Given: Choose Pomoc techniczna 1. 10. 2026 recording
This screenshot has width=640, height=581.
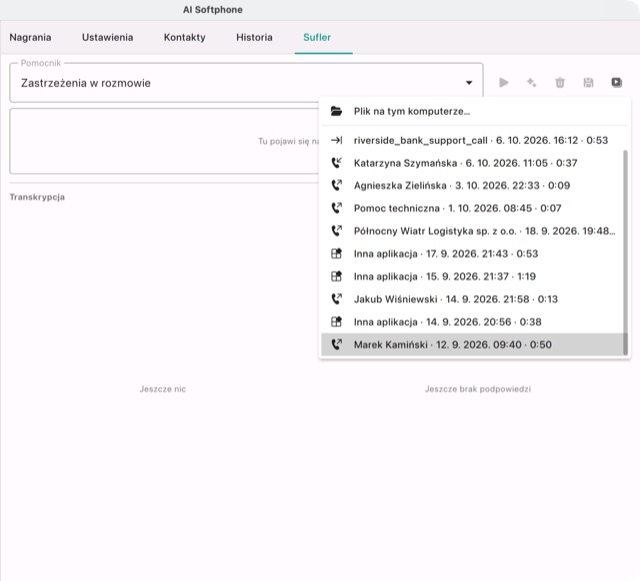Looking at the screenshot, I should [472, 208].
